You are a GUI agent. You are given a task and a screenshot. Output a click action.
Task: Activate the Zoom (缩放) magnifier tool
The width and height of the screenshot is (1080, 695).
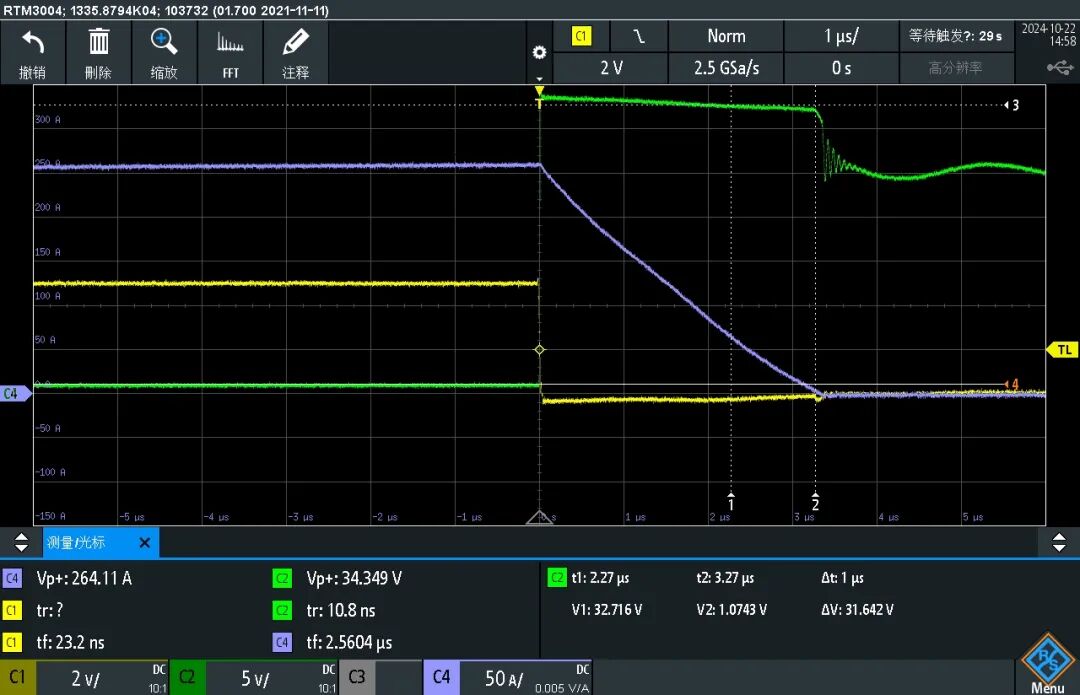(x=164, y=52)
